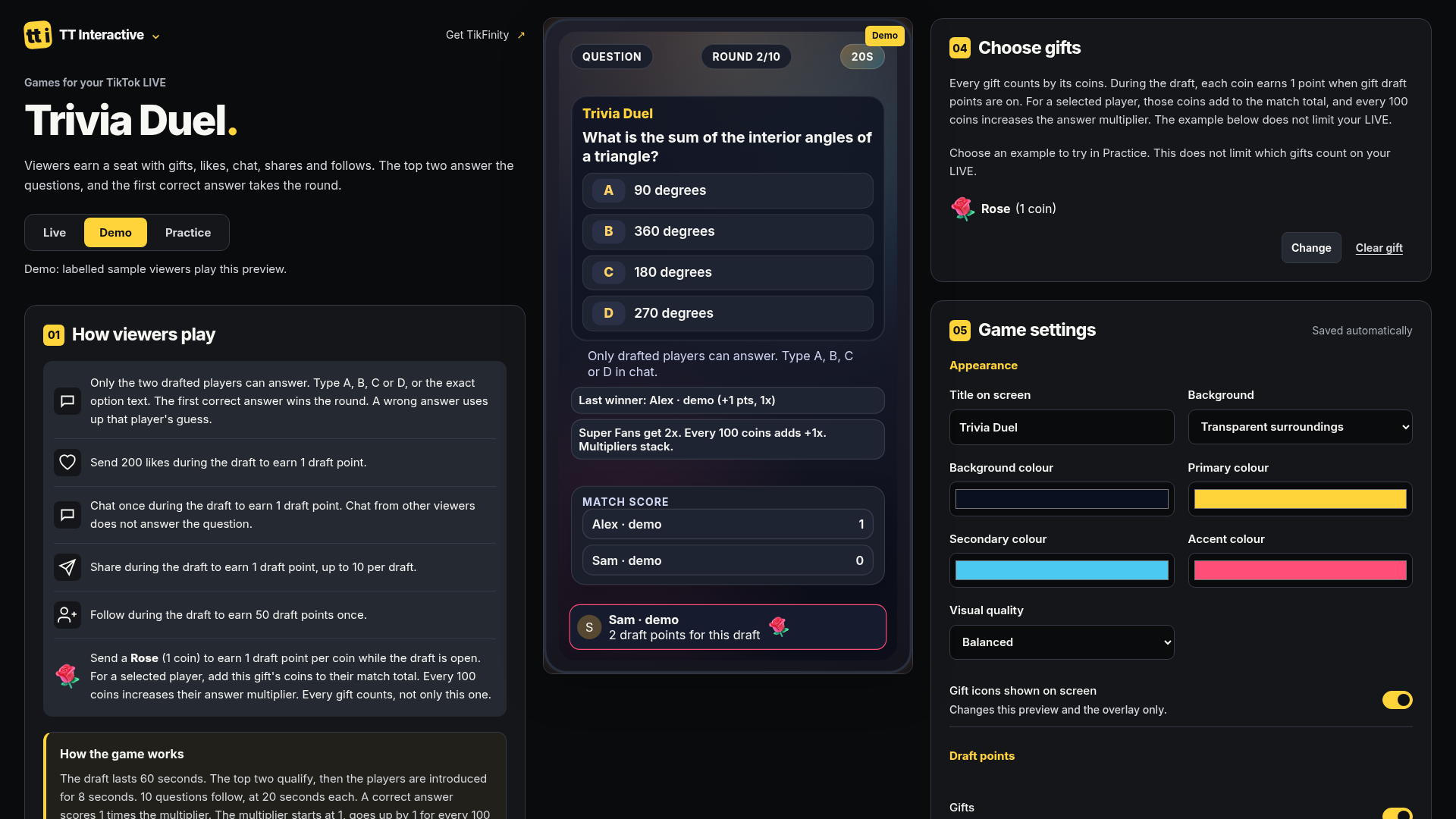The height and width of the screenshot is (819, 1456).
Task: Select answer C 180 degrees
Action: click(727, 272)
